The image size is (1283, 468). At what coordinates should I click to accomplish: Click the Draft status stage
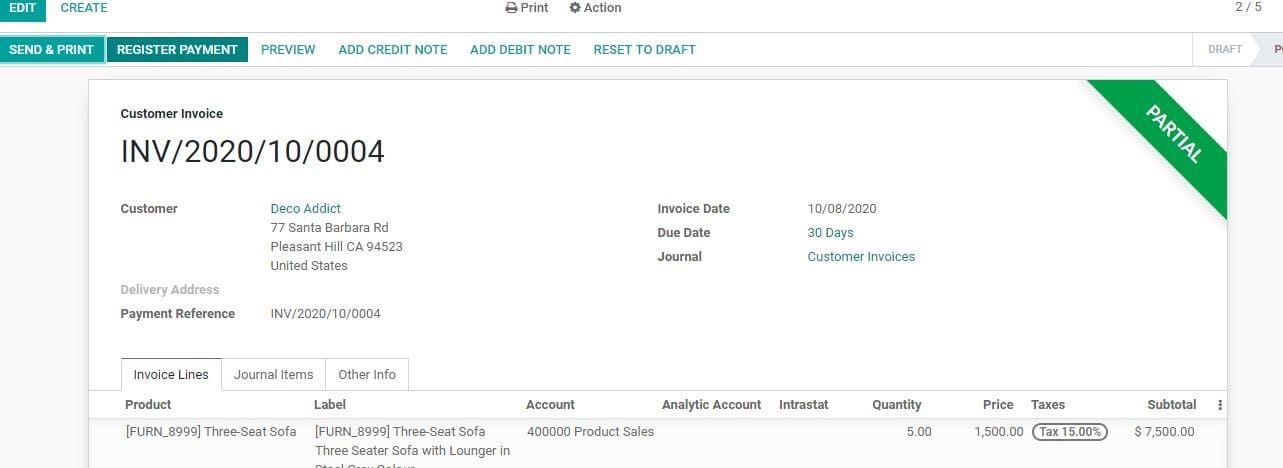[1224, 49]
